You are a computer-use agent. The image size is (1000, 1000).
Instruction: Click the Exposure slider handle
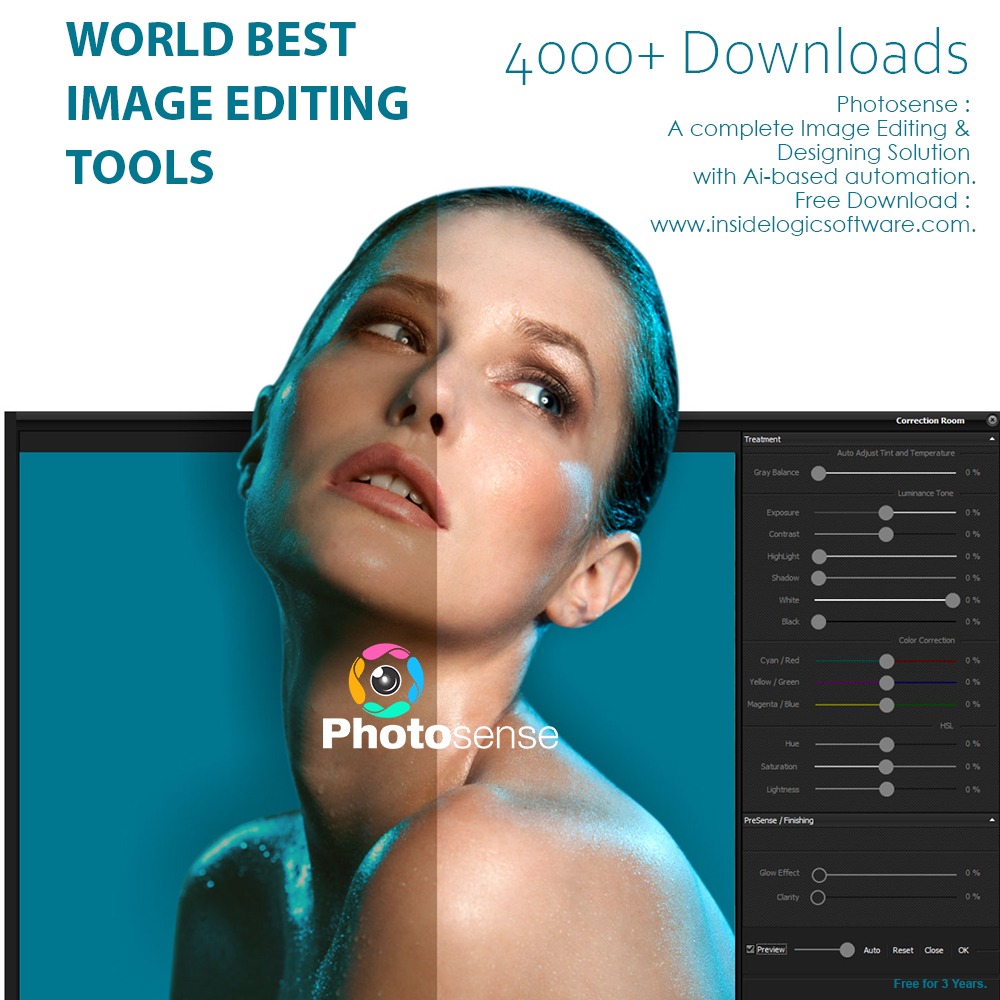pos(885,512)
